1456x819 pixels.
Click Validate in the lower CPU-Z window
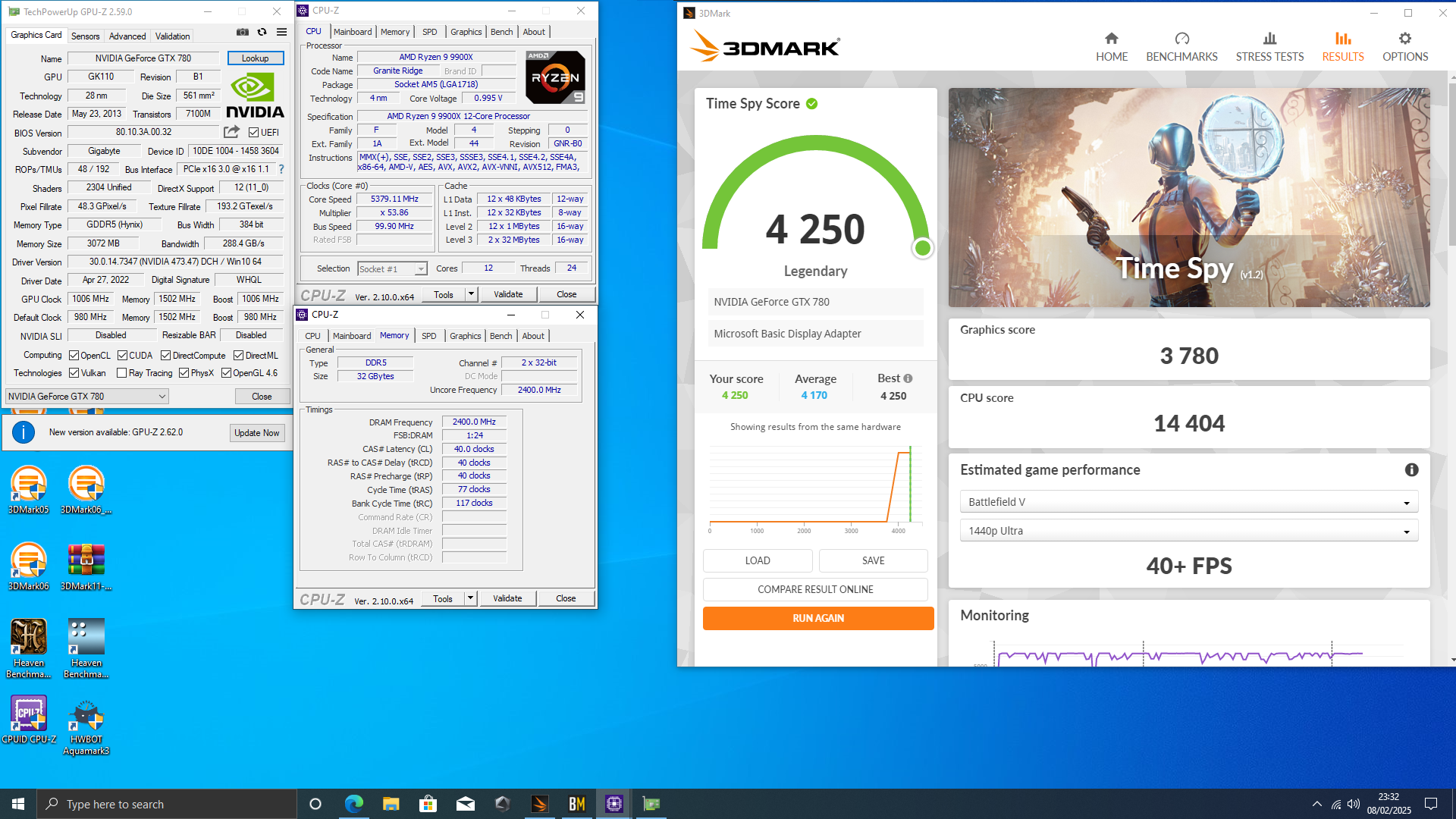coord(507,598)
